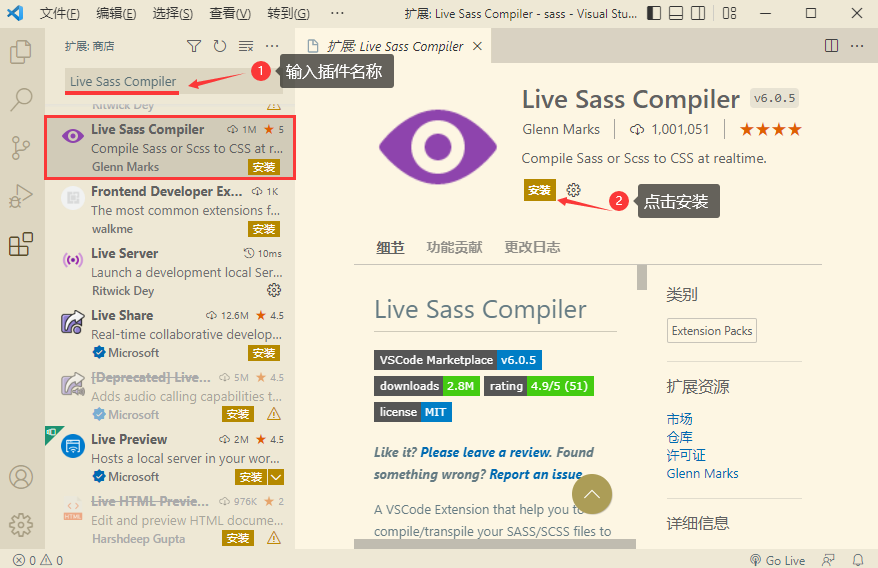Install Live HTML Previewer extension
This screenshot has width=878, height=568.
coord(238,538)
